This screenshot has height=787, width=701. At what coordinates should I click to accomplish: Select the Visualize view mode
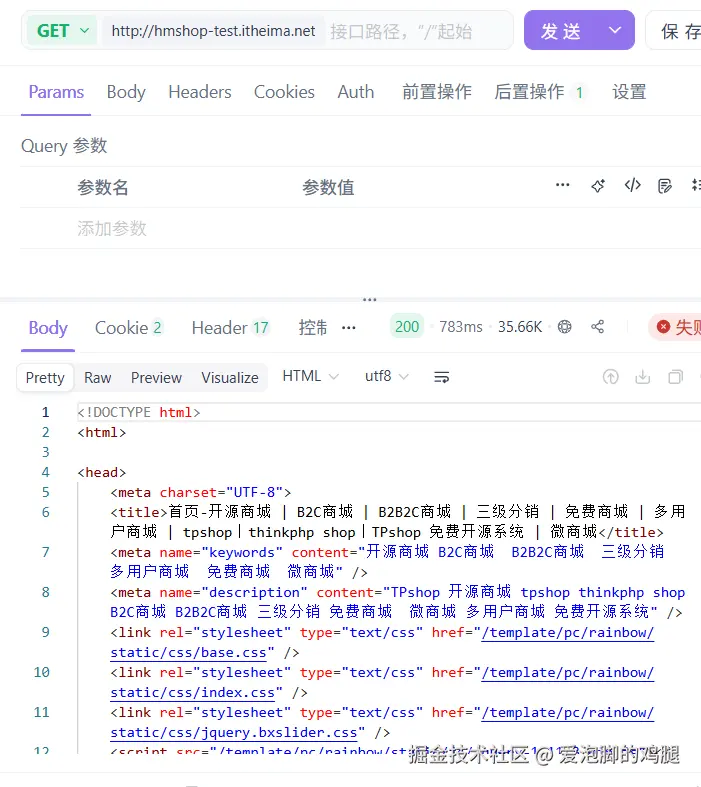230,377
